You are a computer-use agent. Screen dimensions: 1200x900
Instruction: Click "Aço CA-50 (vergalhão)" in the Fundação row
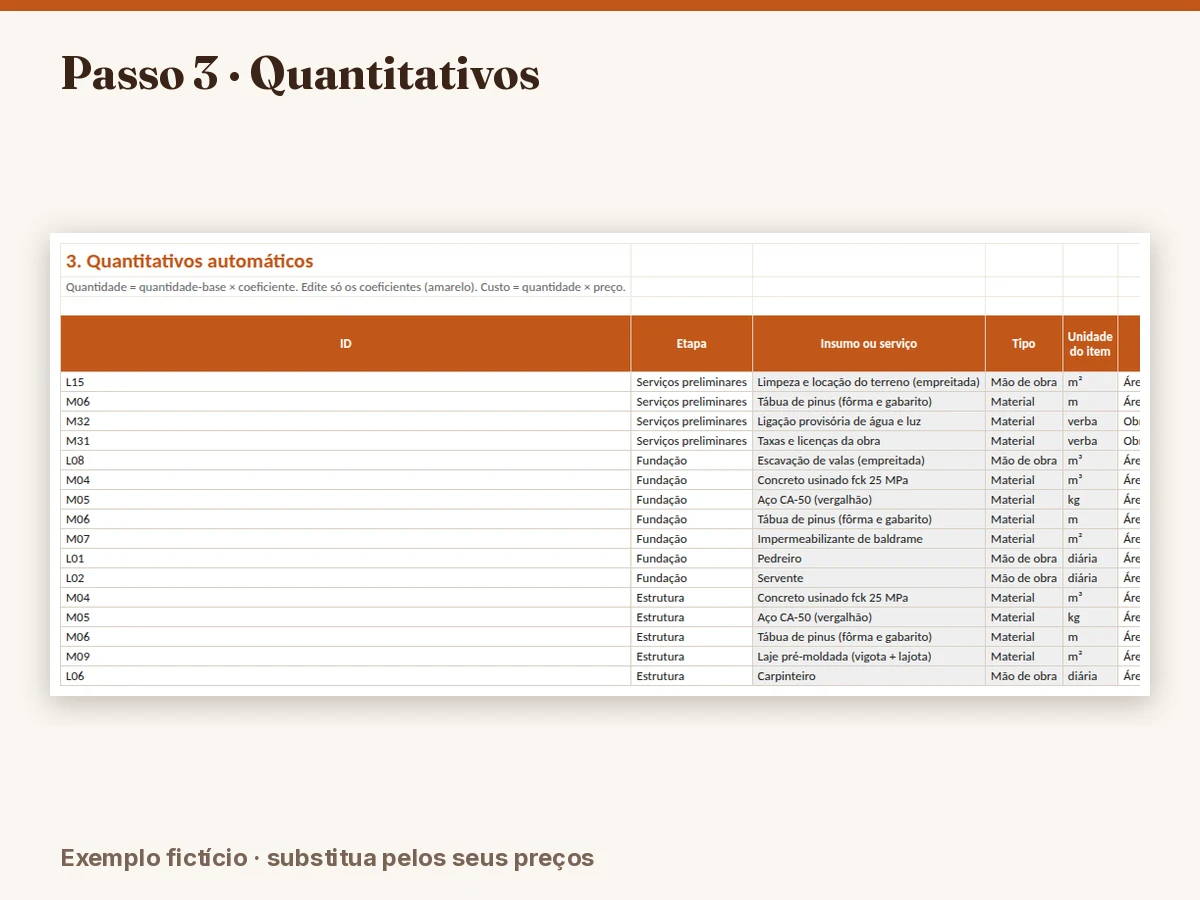point(869,500)
